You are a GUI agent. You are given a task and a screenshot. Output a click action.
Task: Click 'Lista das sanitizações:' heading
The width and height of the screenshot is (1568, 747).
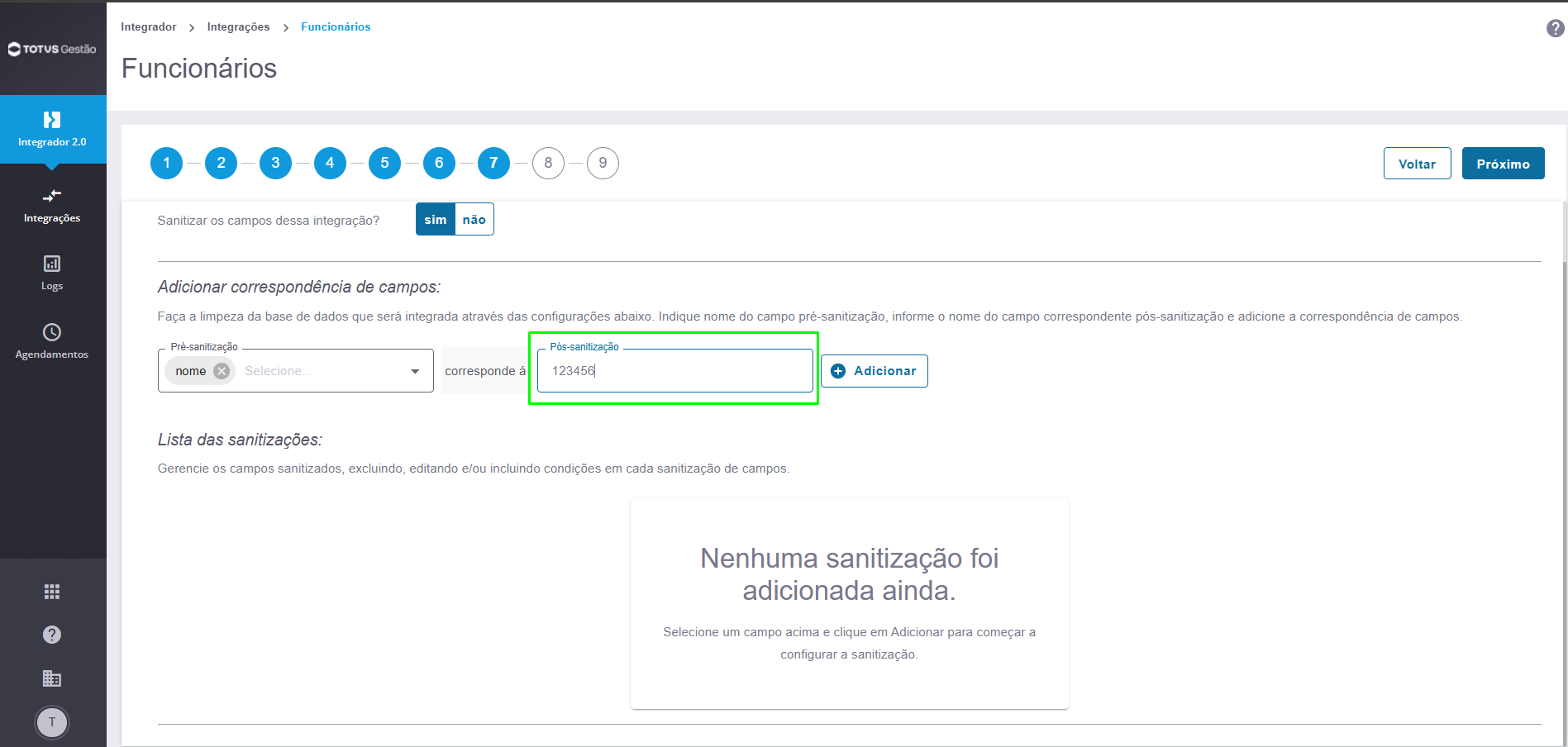pyautogui.click(x=240, y=440)
